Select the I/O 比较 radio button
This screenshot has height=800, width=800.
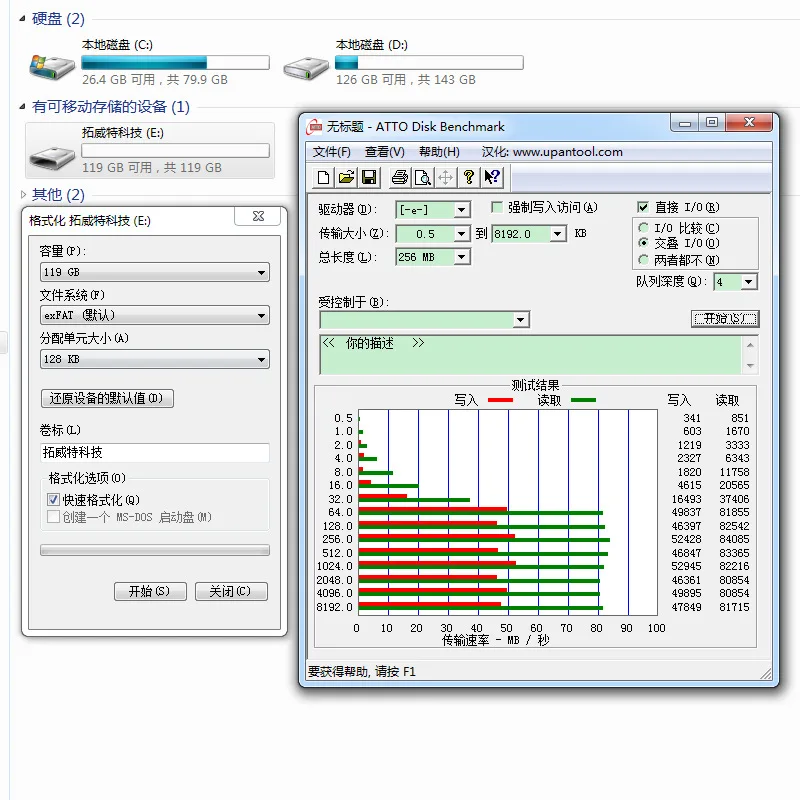[643, 228]
